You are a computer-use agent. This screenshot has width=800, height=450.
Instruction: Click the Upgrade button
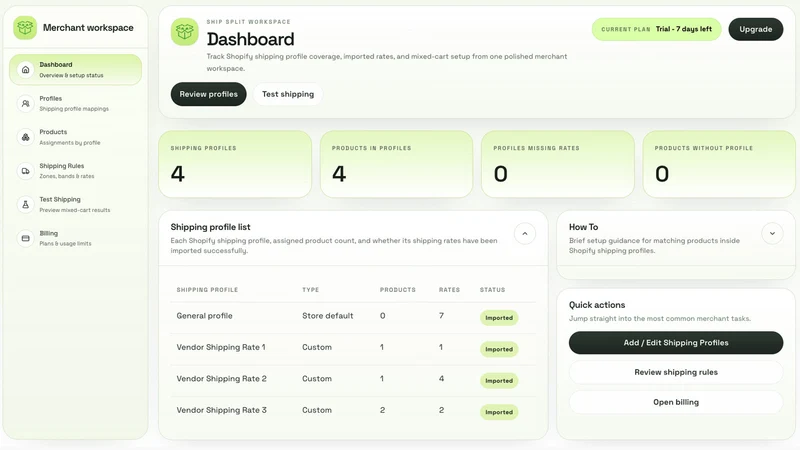pos(756,30)
